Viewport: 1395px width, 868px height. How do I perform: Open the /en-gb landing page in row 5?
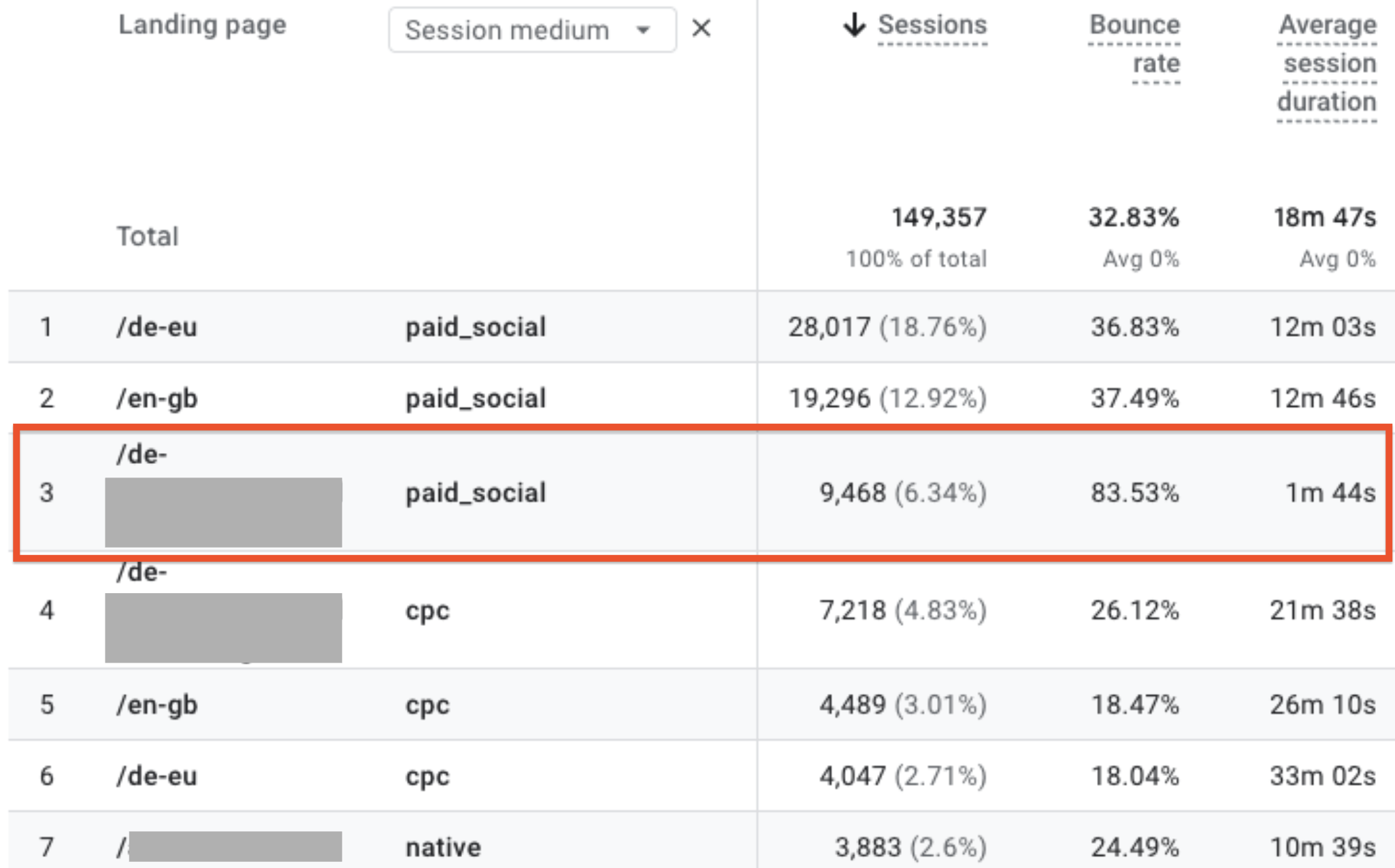[157, 705]
